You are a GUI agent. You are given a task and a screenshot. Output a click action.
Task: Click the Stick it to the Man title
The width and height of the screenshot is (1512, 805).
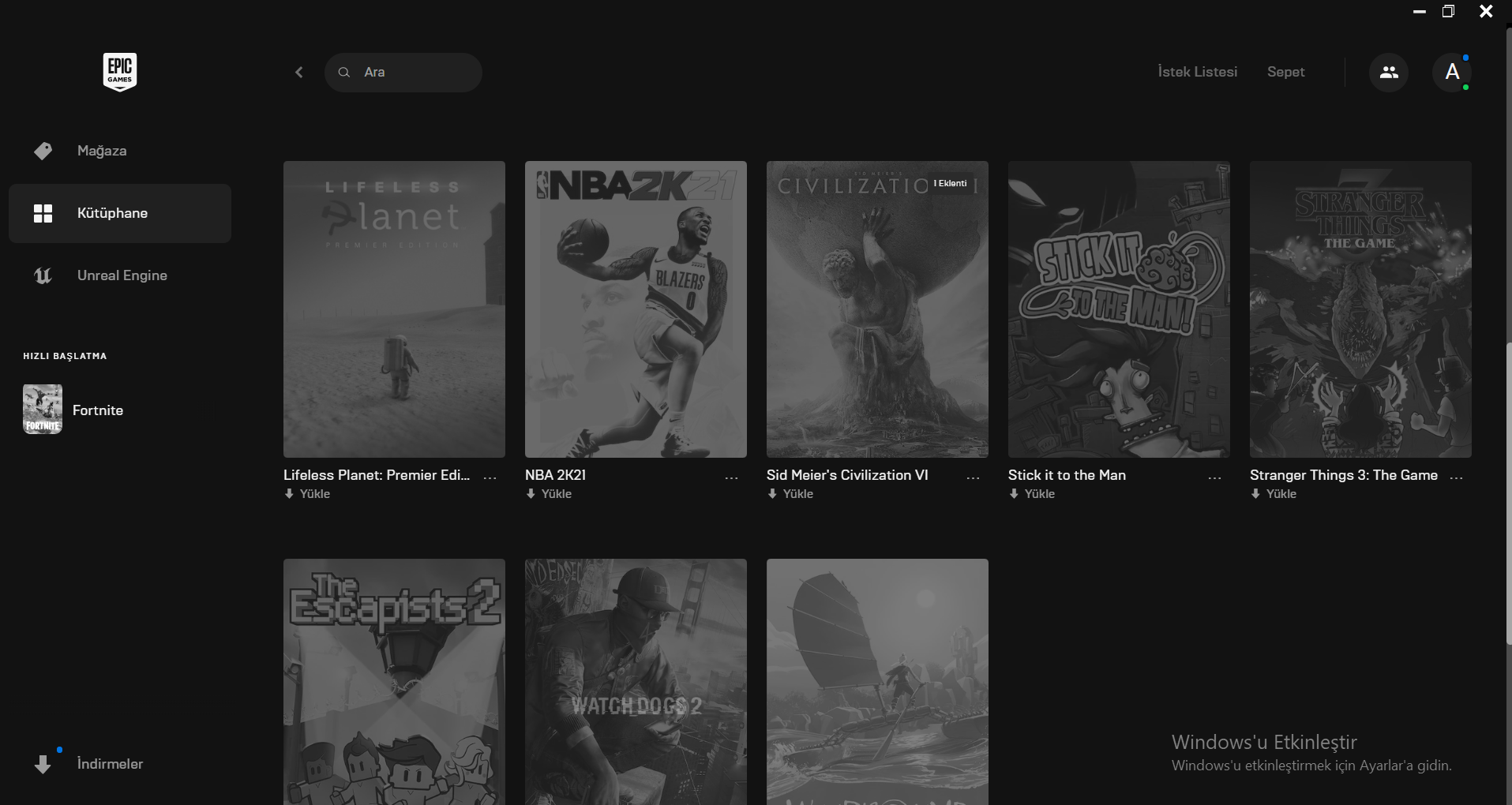click(x=1067, y=475)
